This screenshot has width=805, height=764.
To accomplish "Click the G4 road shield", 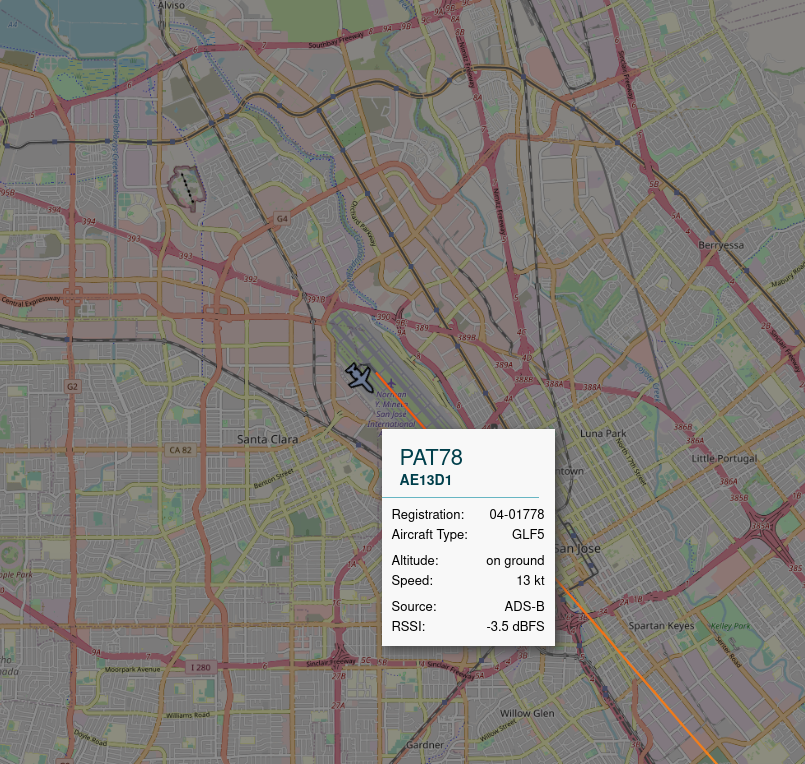I will coord(282,219).
